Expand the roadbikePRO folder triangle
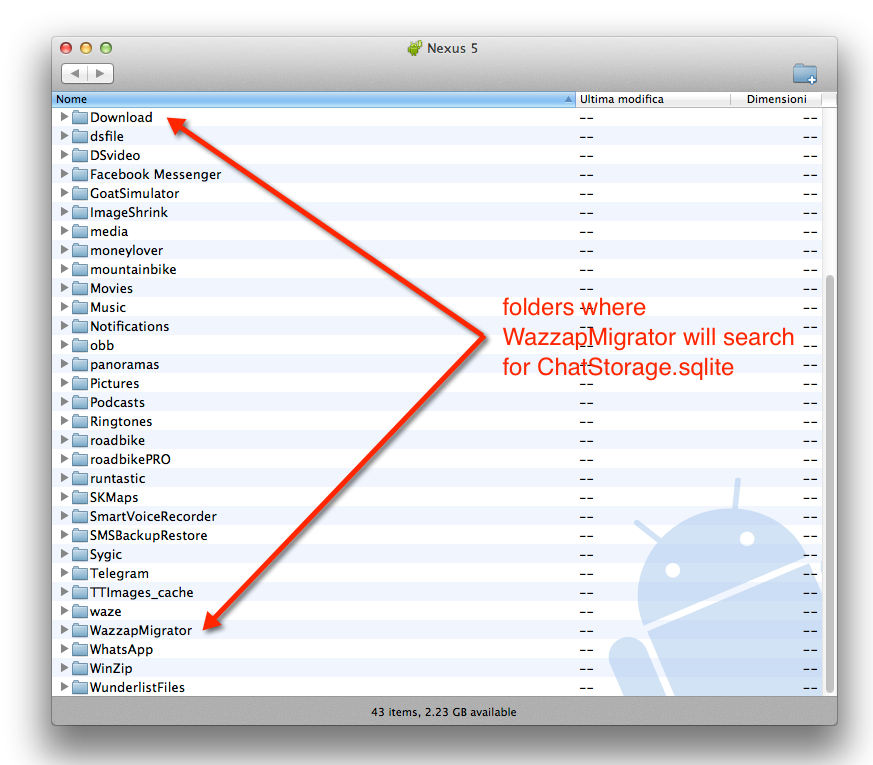The image size is (873, 765). pyautogui.click(x=64, y=458)
